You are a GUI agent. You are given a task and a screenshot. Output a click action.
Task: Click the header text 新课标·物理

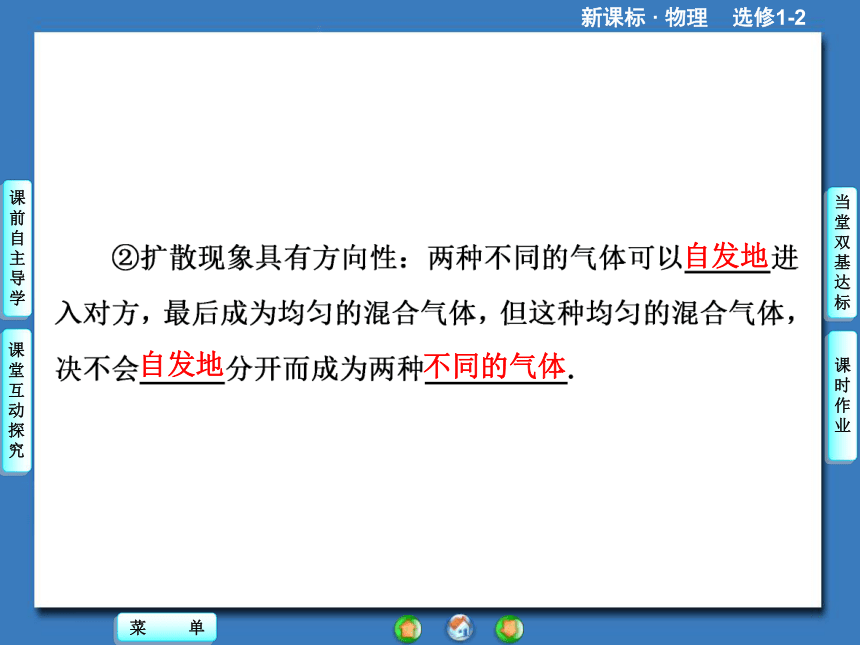[644, 18]
